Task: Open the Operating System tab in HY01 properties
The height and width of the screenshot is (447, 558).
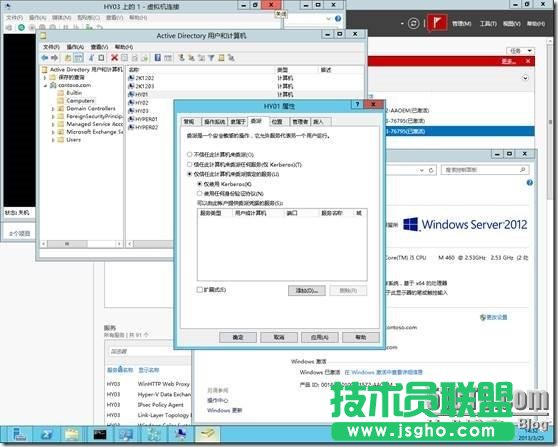Action: (x=215, y=122)
